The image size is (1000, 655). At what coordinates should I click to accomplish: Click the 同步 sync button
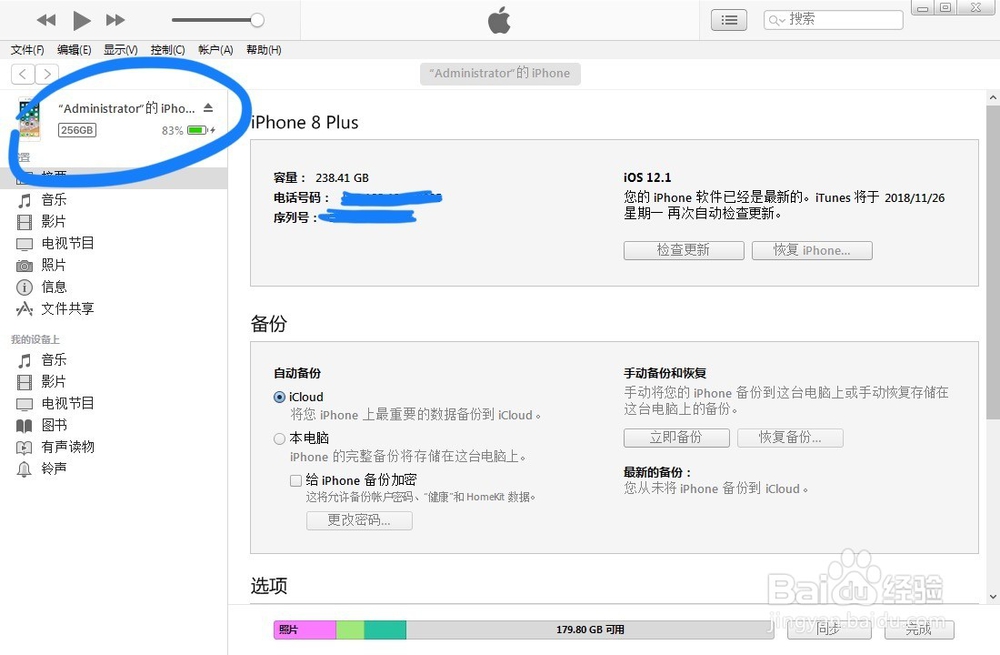829,629
